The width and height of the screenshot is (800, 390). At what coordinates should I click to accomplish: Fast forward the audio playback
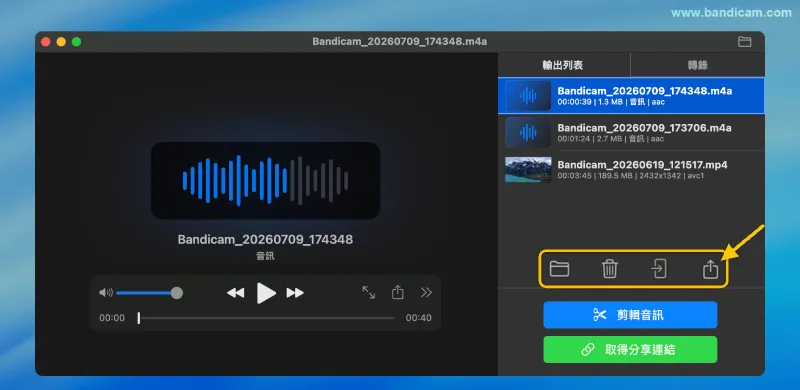click(295, 293)
